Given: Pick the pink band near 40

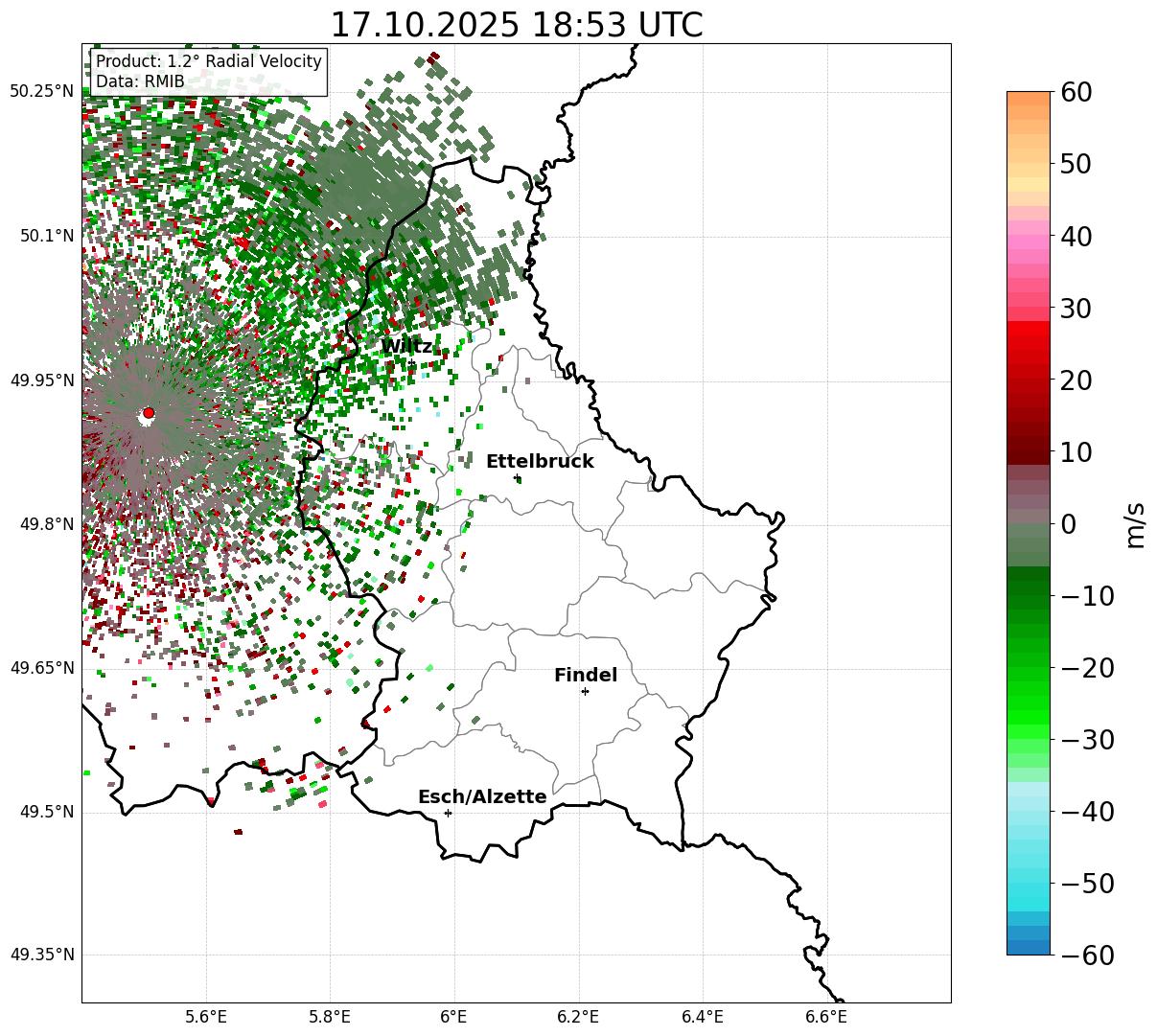Looking at the screenshot, I should (1029, 242).
